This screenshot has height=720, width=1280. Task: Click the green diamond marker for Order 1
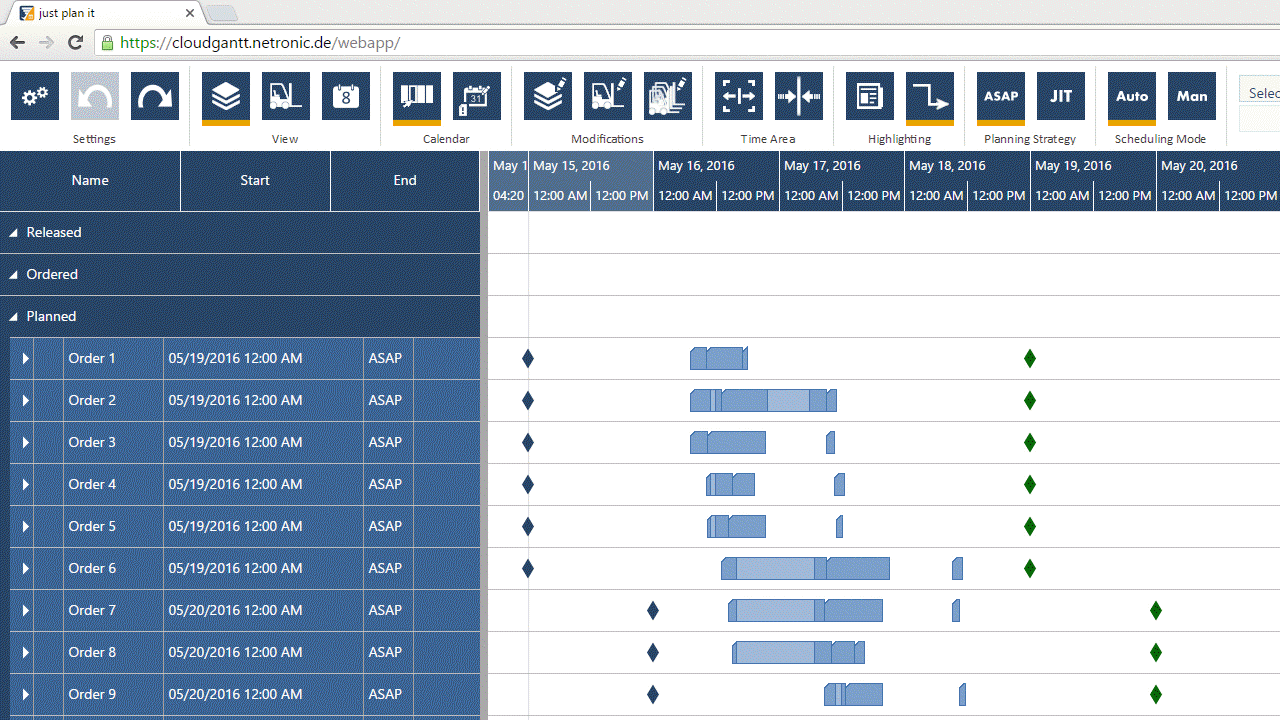click(x=1030, y=359)
